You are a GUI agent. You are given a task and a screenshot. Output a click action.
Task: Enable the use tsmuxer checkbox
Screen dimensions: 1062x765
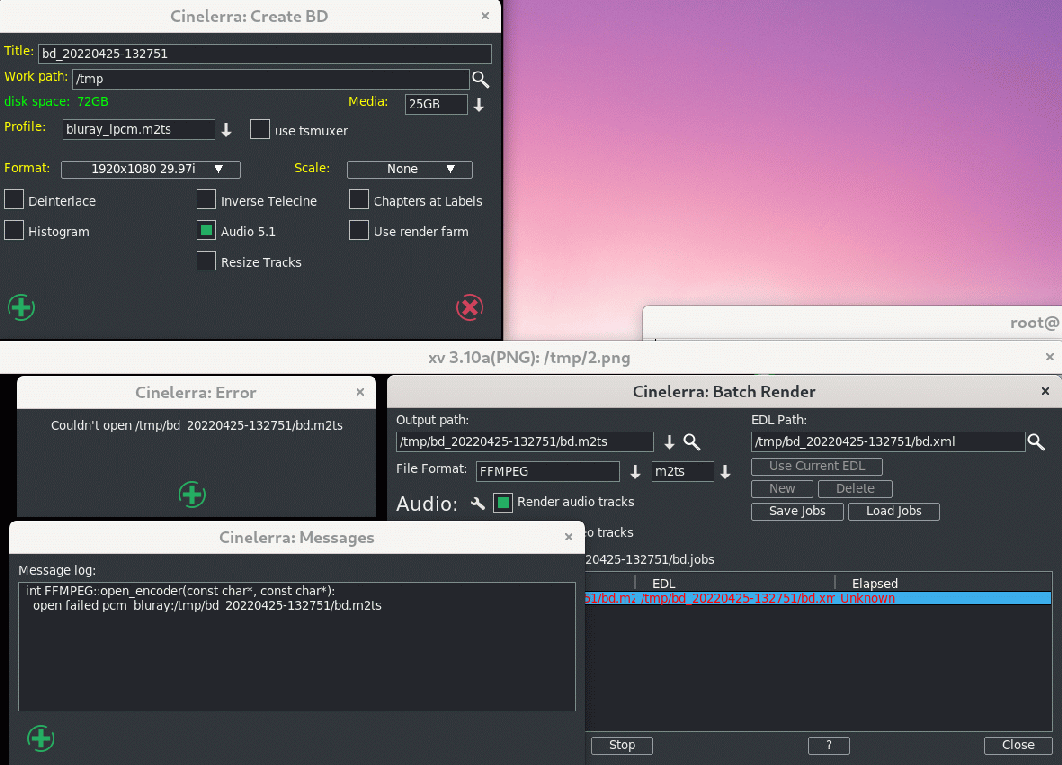pyautogui.click(x=260, y=130)
